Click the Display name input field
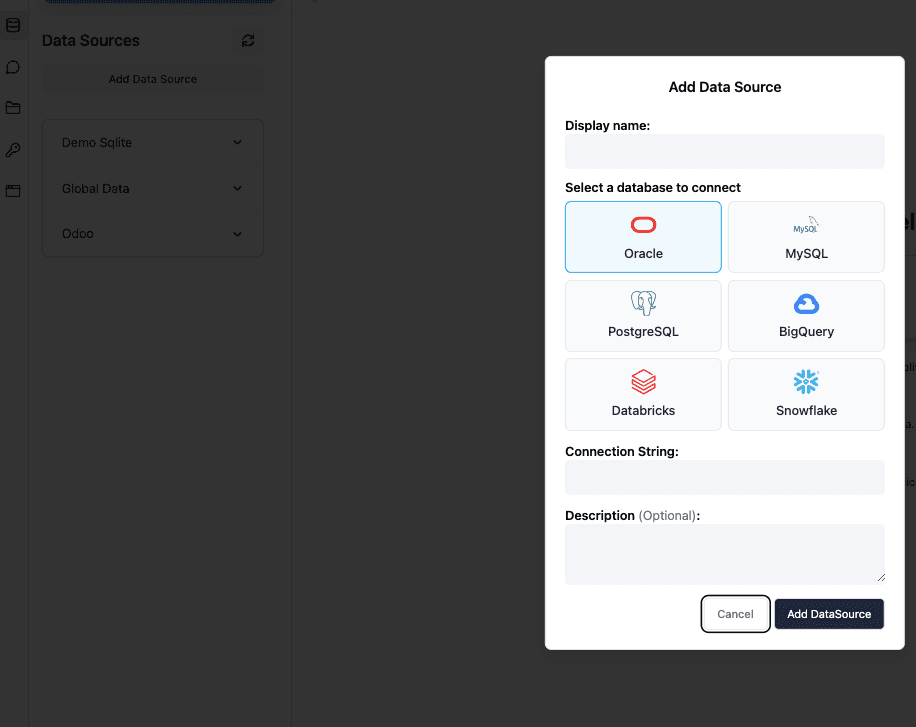This screenshot has height=727, width=916. (724, 152)
